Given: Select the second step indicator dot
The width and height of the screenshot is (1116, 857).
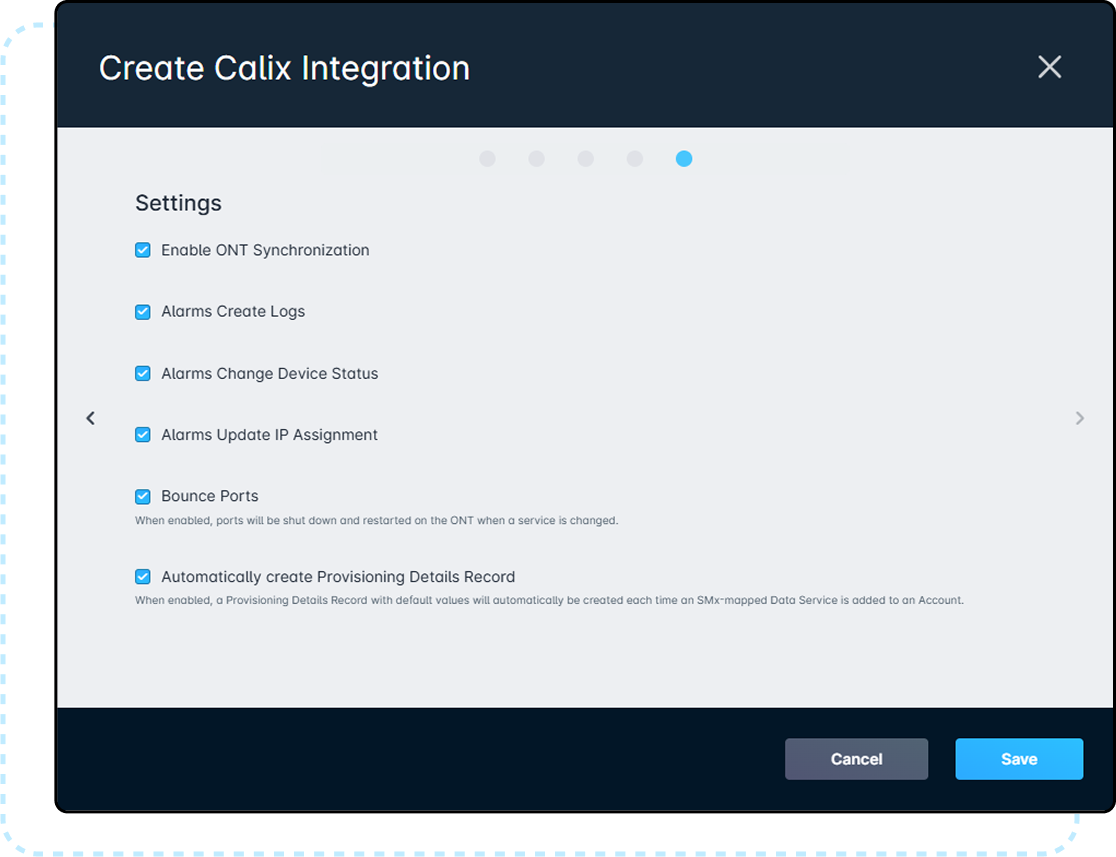Looking at the screenshot, I should point(537,159).
